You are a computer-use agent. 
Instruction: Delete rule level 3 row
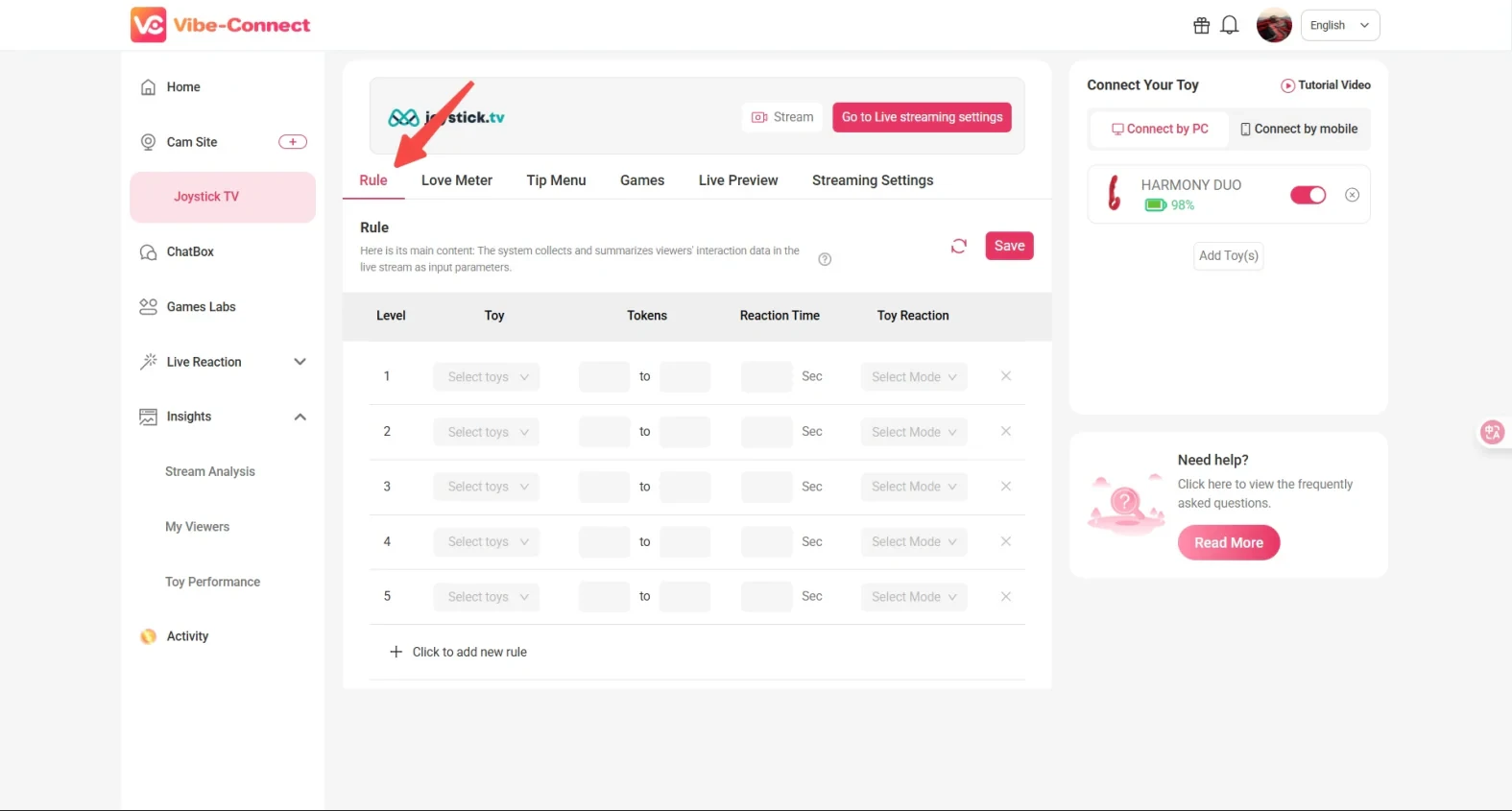(x=1005, y=487)
